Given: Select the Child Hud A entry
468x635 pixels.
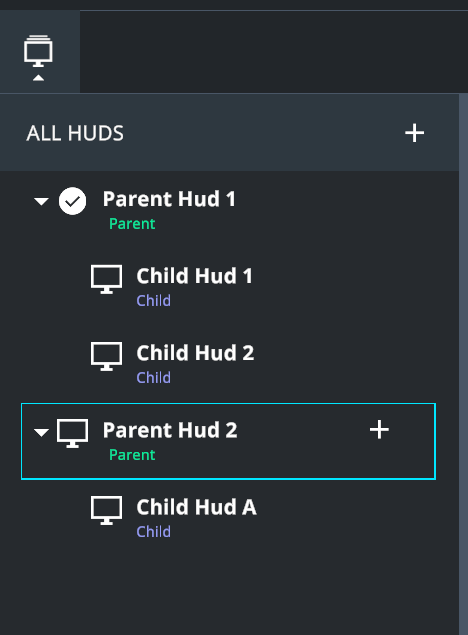Looking at the screenshot, I should click(228, 517).
